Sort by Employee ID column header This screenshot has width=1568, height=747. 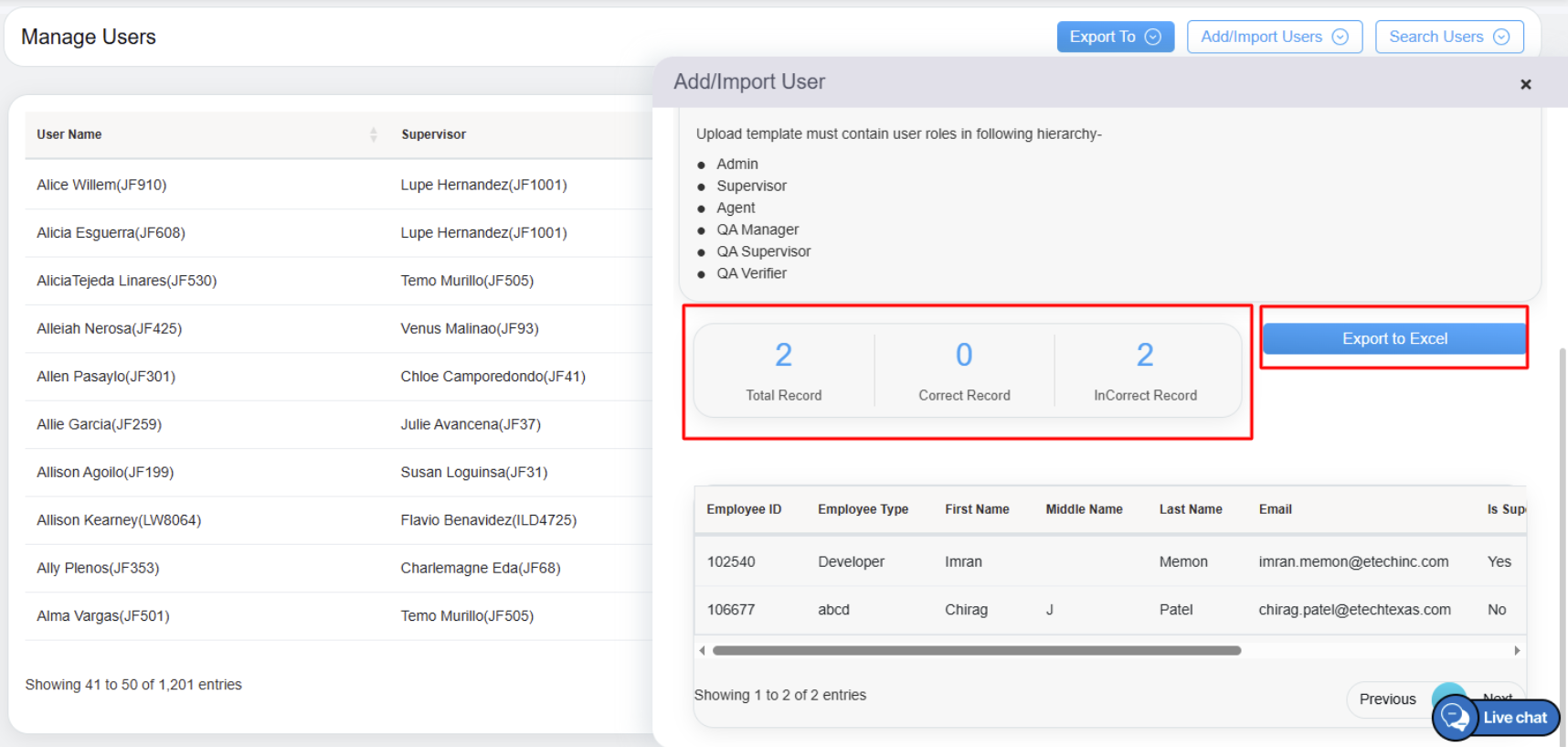point(744,509)
